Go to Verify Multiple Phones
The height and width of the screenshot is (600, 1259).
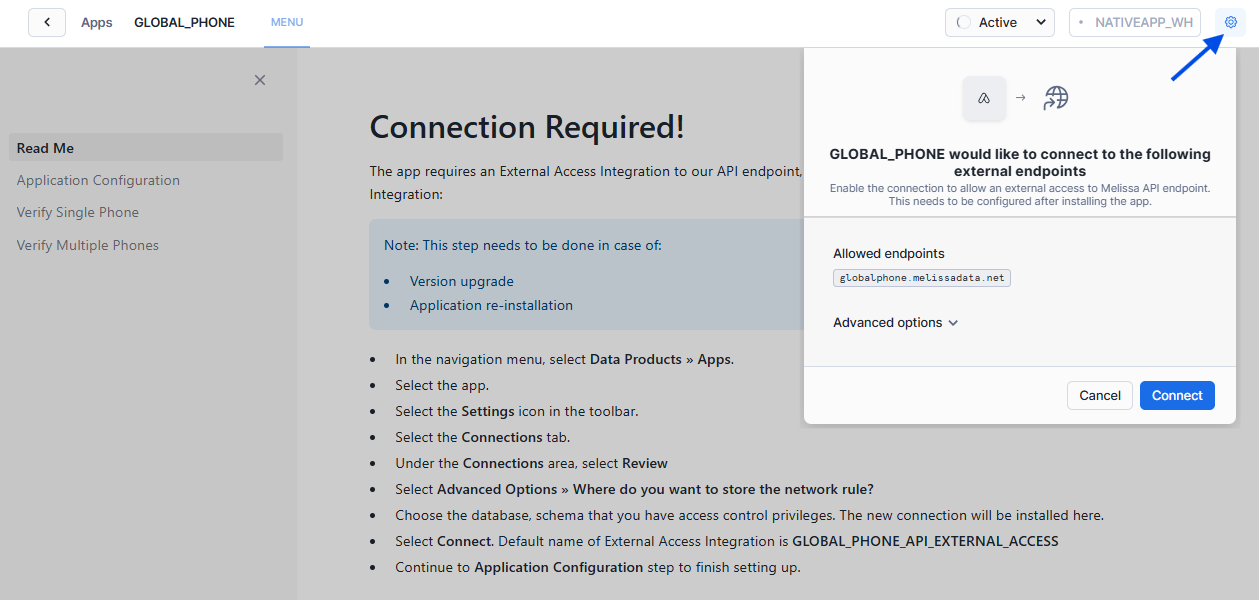pos(88,245)
